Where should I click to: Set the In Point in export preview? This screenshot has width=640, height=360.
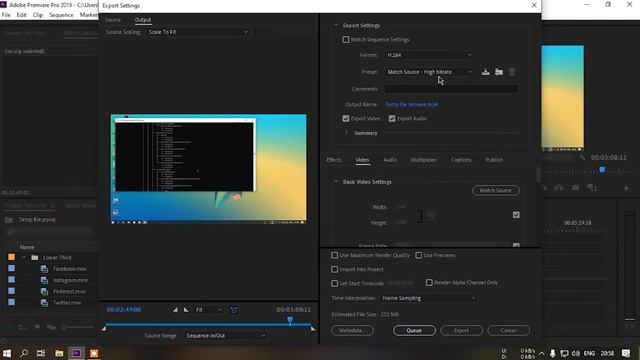point(175,310)
